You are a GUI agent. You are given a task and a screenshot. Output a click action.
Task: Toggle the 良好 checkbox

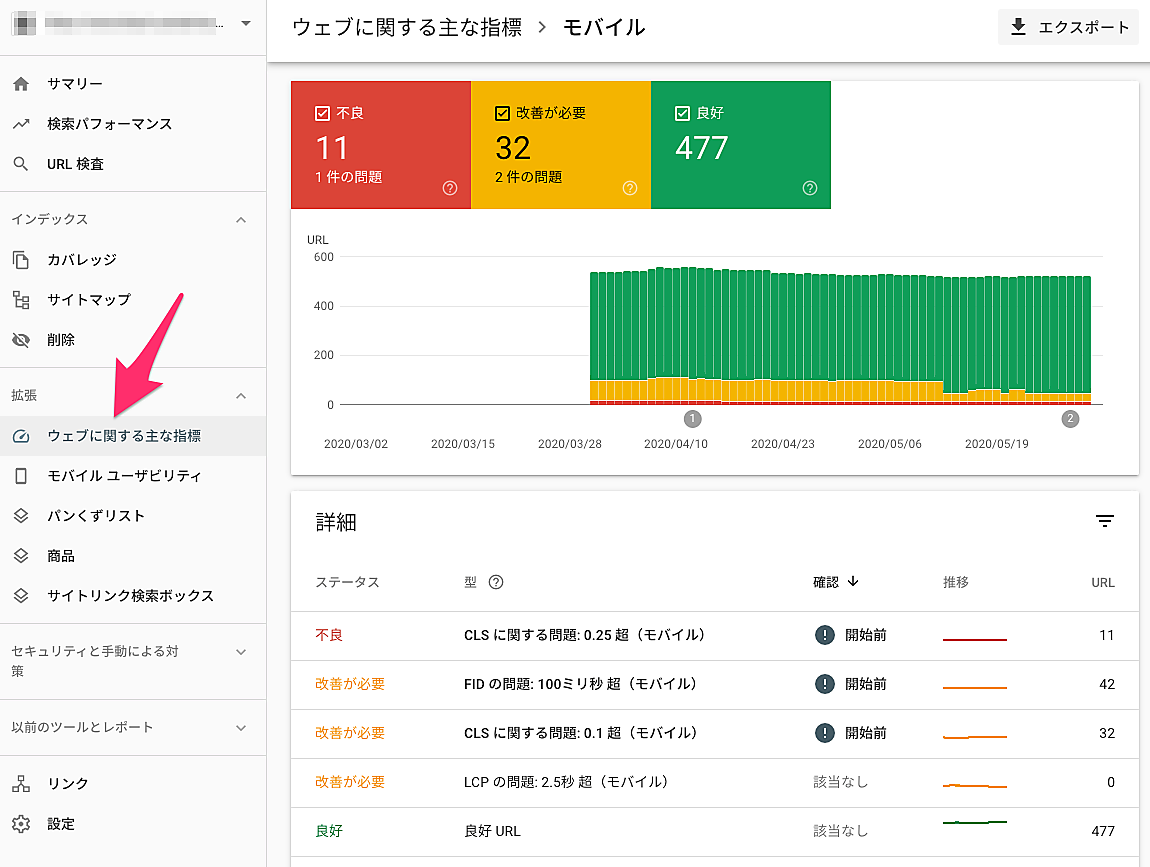[682, 113]
